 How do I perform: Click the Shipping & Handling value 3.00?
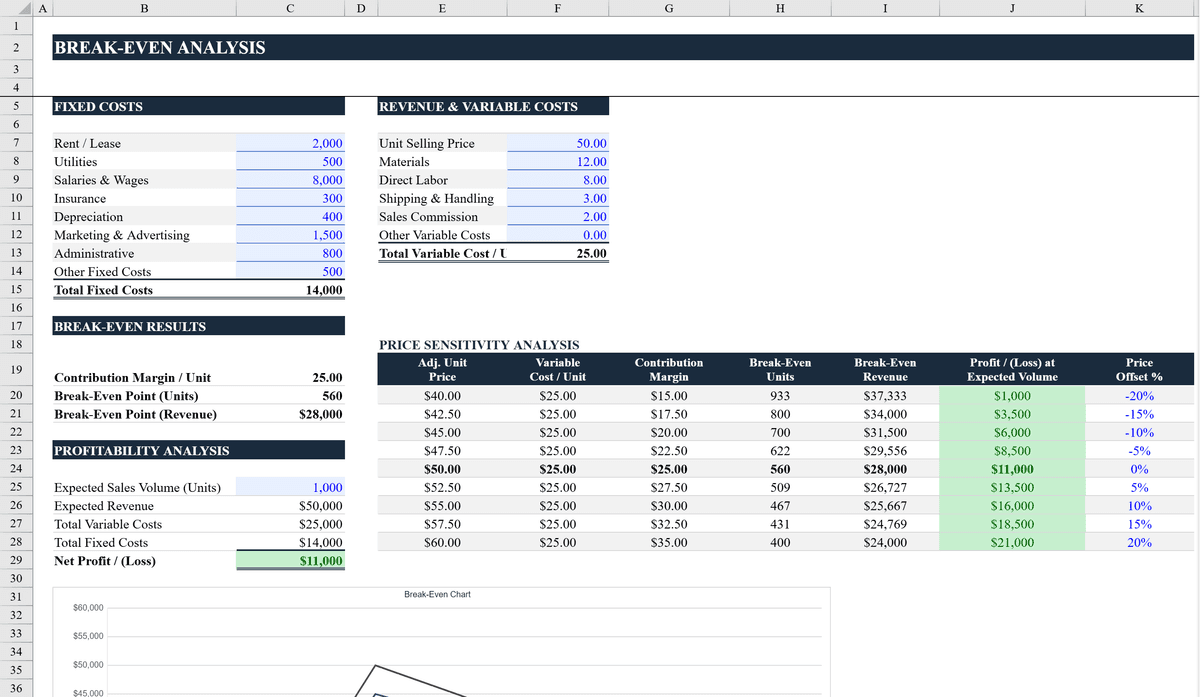pos(557,198)
